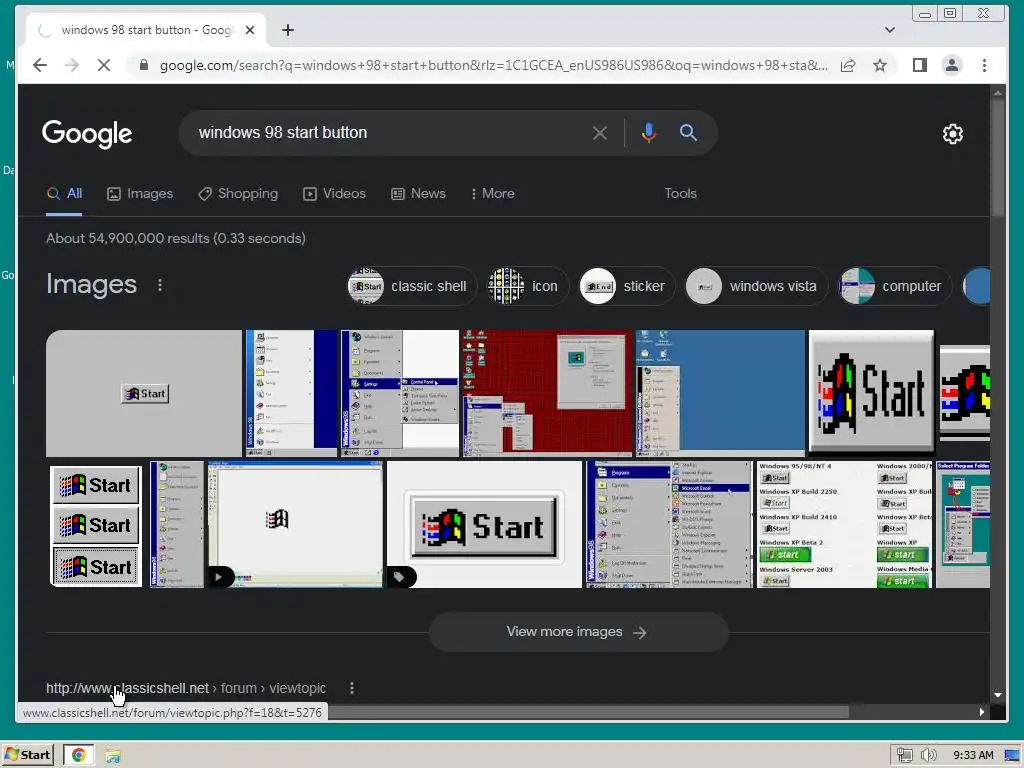Filter images by 'classic shell' chip

tap(411, 286)
